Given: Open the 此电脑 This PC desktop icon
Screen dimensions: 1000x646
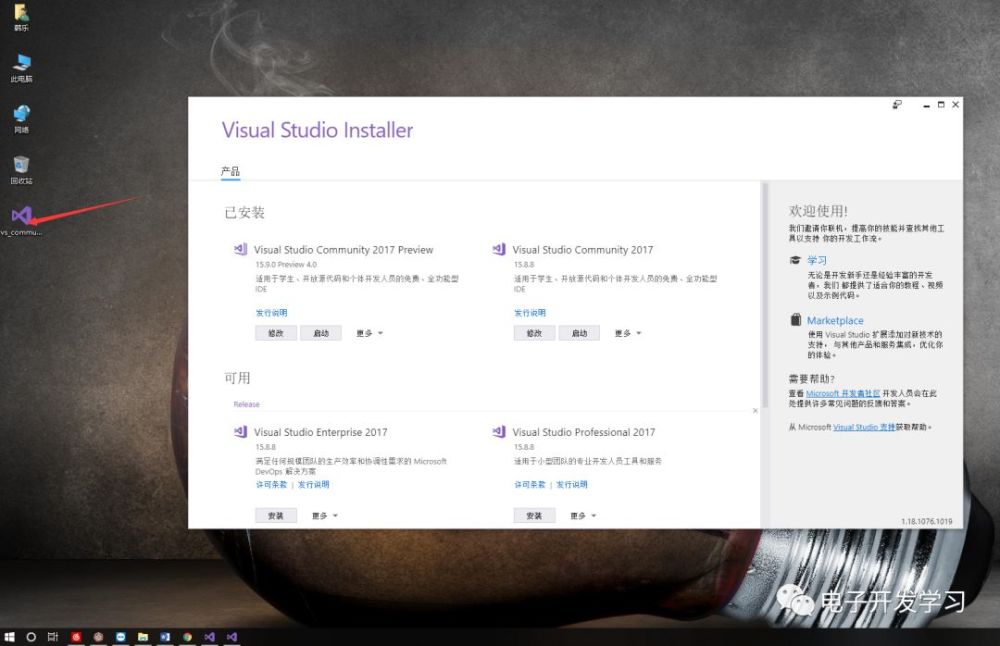Looking at the screenshot, I should tap(21, 68).
